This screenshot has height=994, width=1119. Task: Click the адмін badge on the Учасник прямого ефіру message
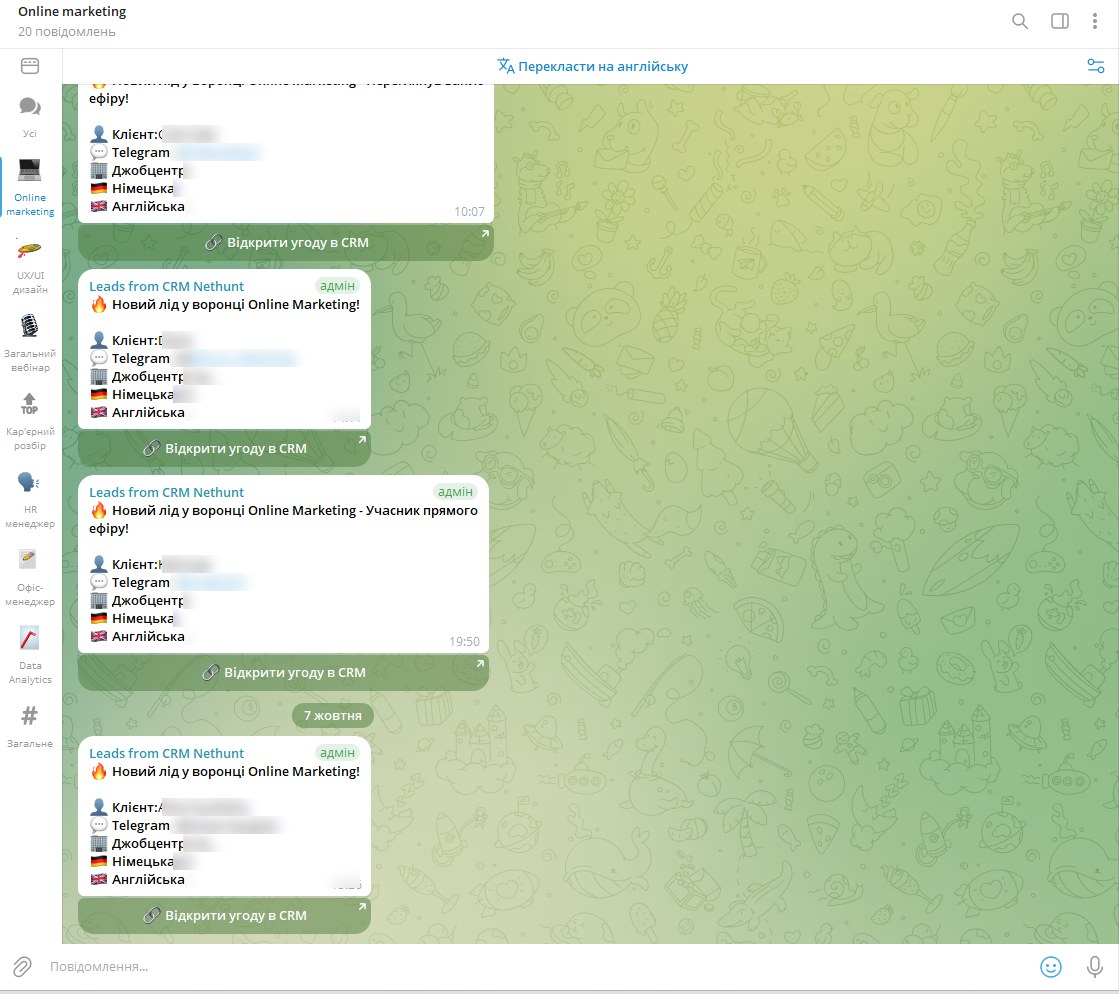[x=455, y=492]
